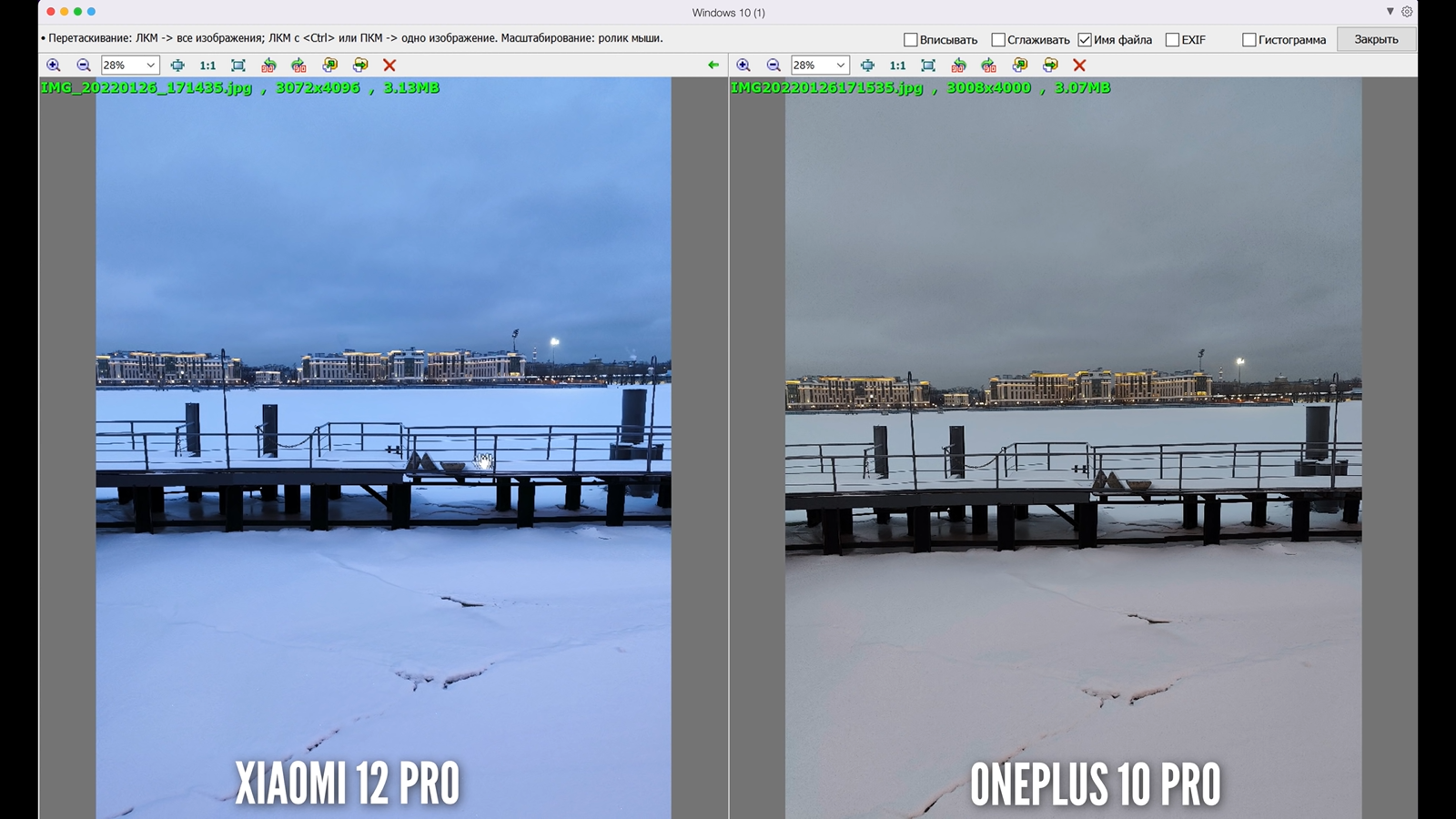Click the Windows 10 (1) window title

[x=728, y=13]
